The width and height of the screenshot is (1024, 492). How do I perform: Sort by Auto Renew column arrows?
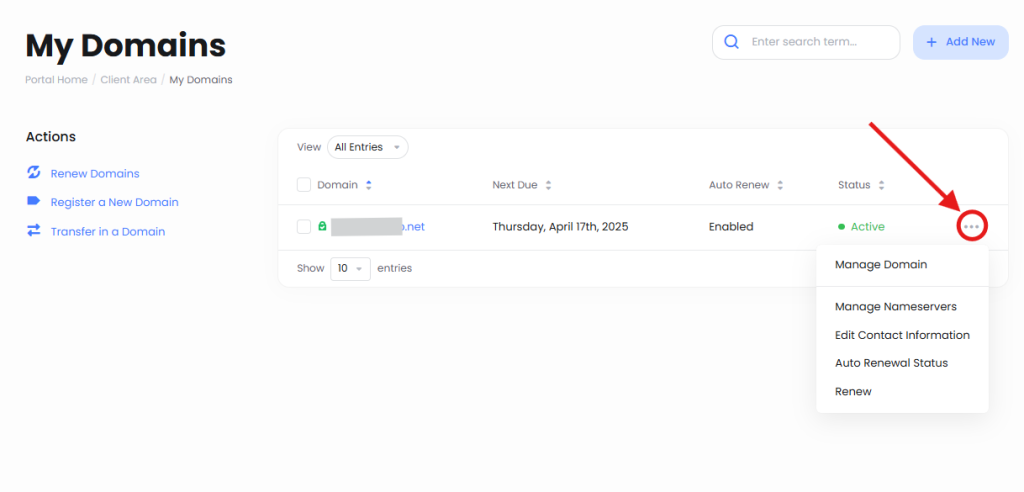point(780,185)
